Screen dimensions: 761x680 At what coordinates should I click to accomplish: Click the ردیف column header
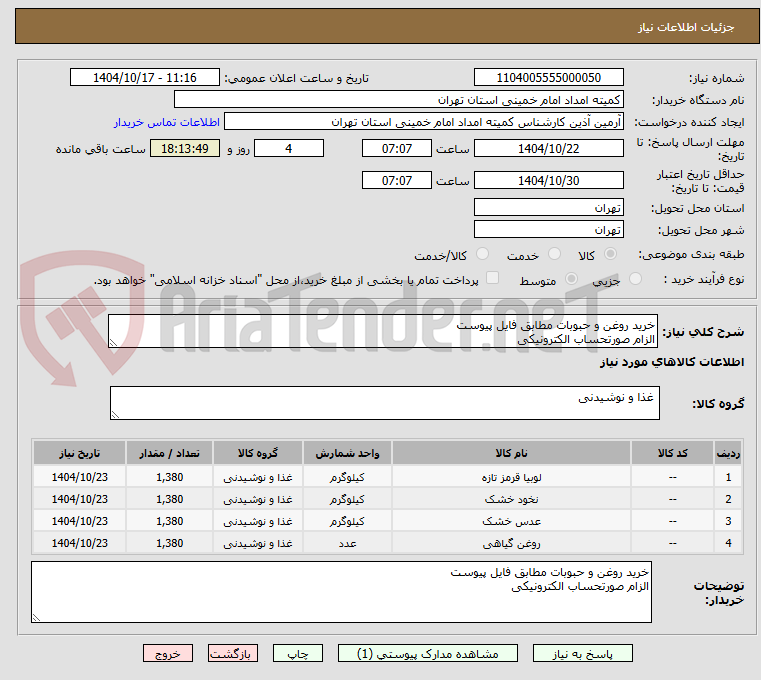pyautogui.click(x=728, y=453)
